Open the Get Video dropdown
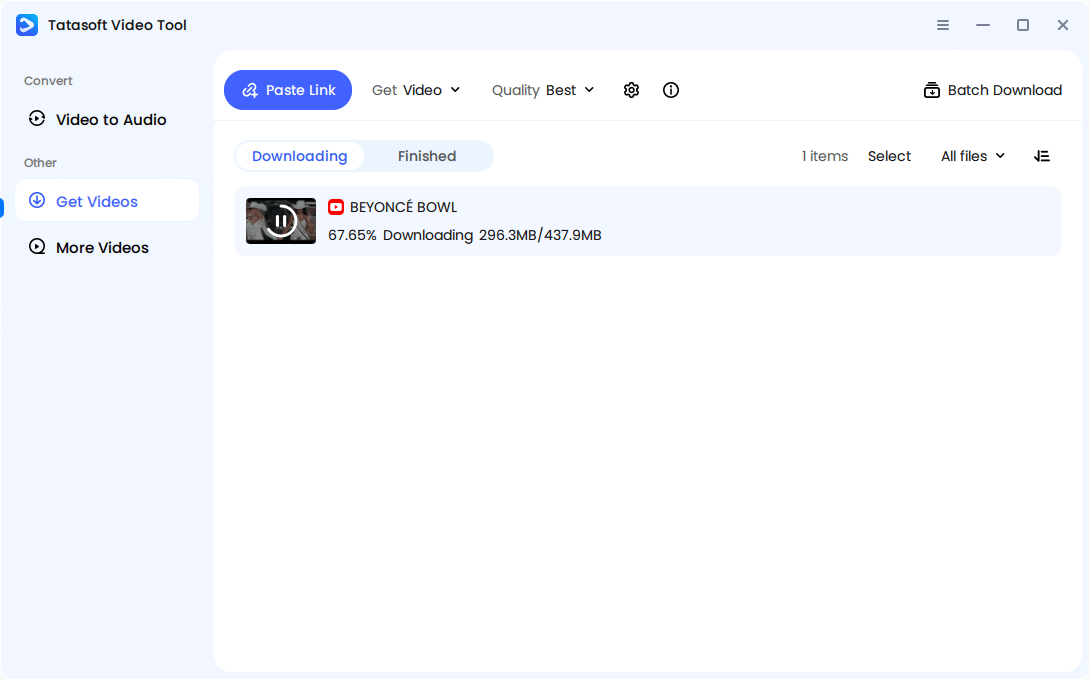The height and width of the screenshot is (680, 1090). 416,90
